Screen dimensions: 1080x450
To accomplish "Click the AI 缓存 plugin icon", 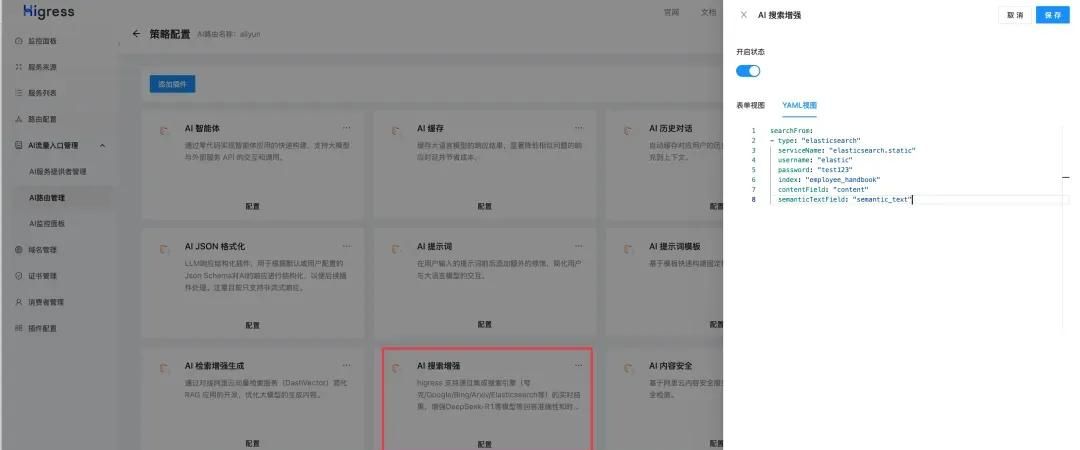I will click(396, 130).
